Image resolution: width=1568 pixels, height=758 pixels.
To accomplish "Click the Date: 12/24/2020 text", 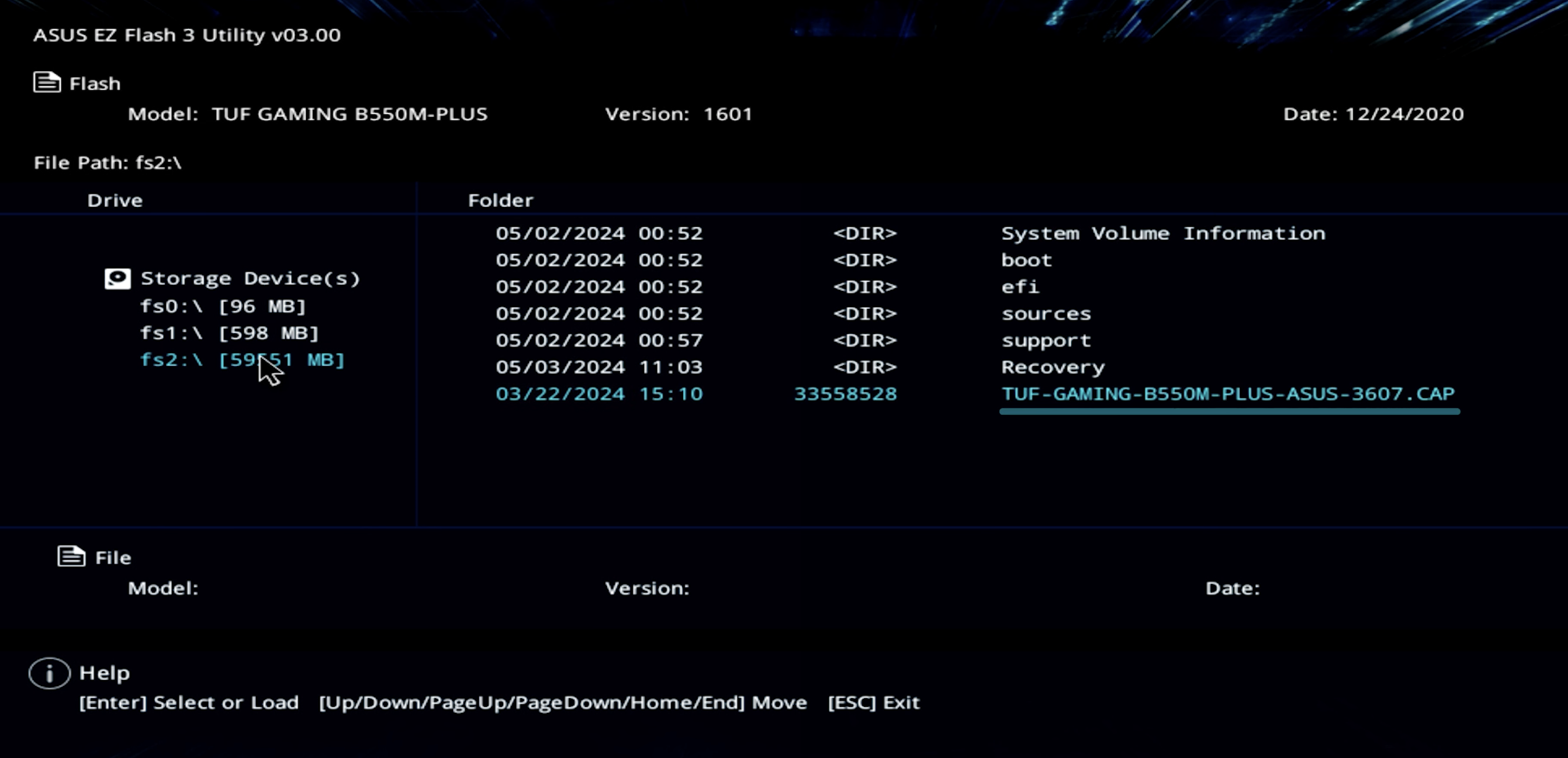I will pos(1374,114).
